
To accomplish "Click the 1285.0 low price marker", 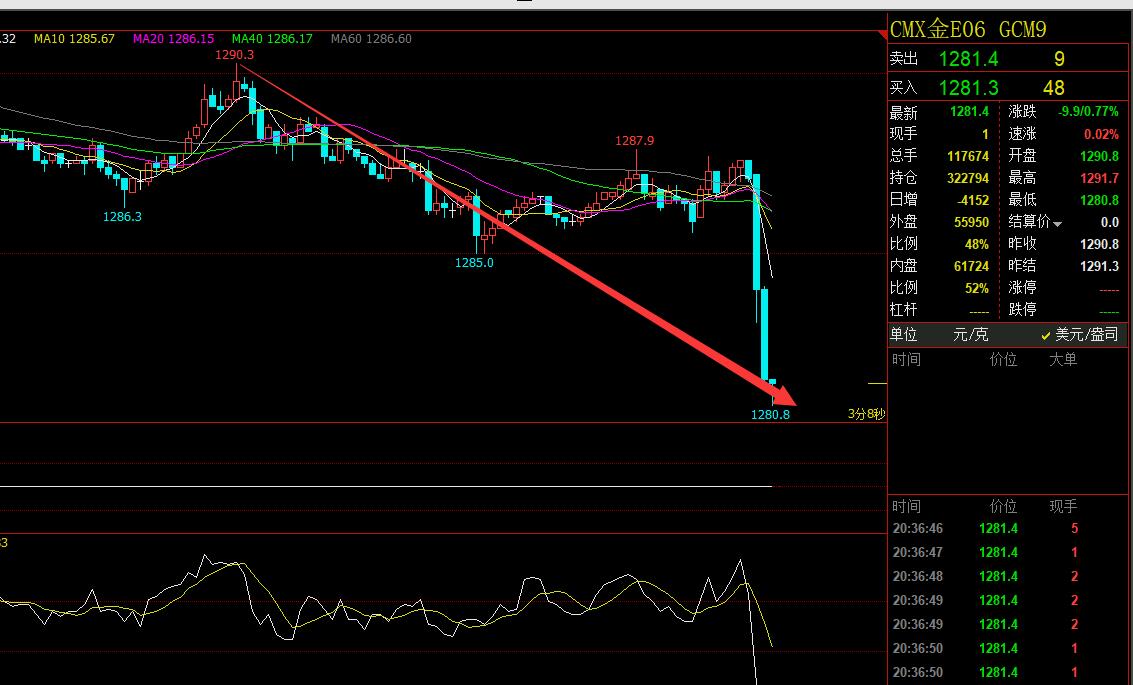I will 474,263.
